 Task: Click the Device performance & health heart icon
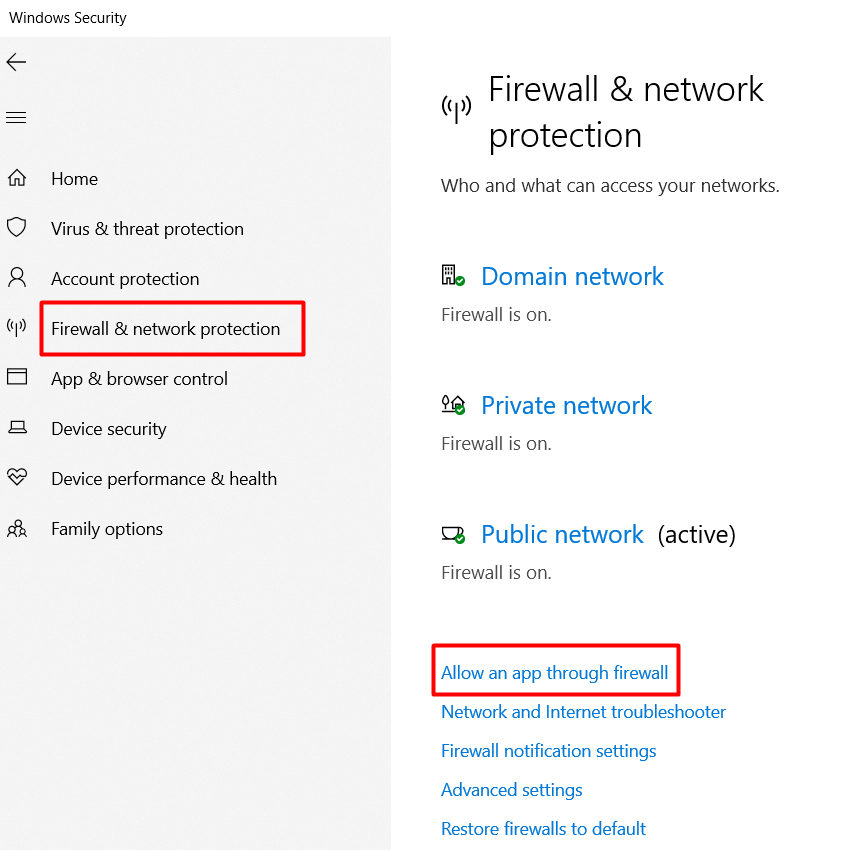coord(17,477)
